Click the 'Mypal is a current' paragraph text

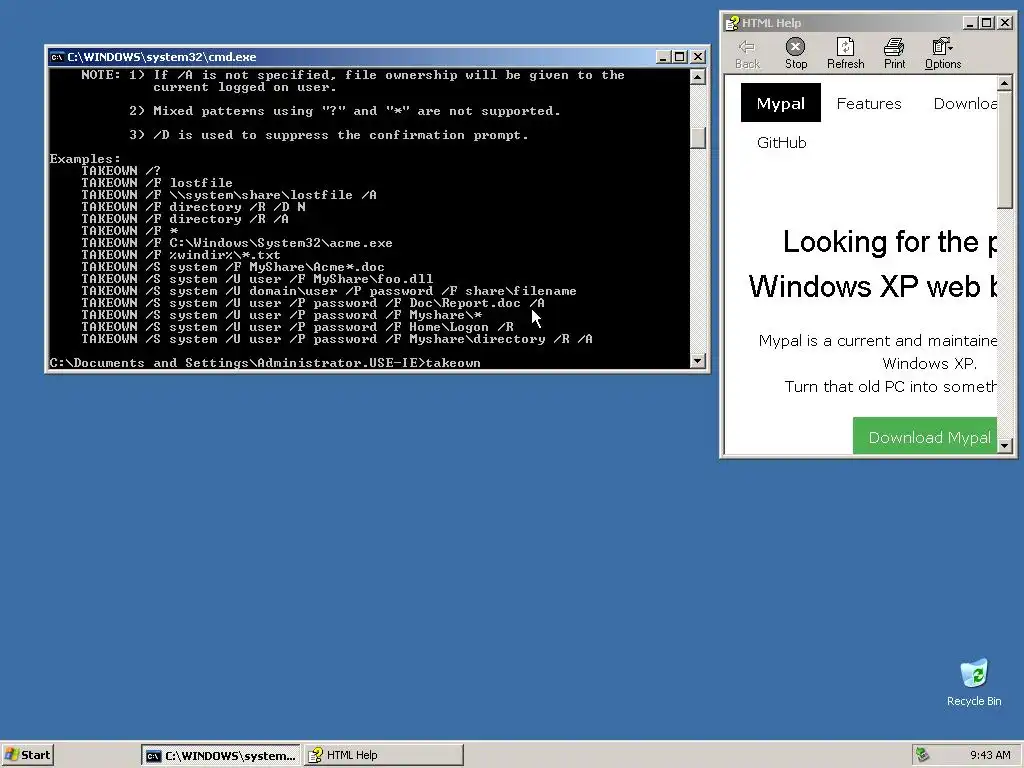878,340
